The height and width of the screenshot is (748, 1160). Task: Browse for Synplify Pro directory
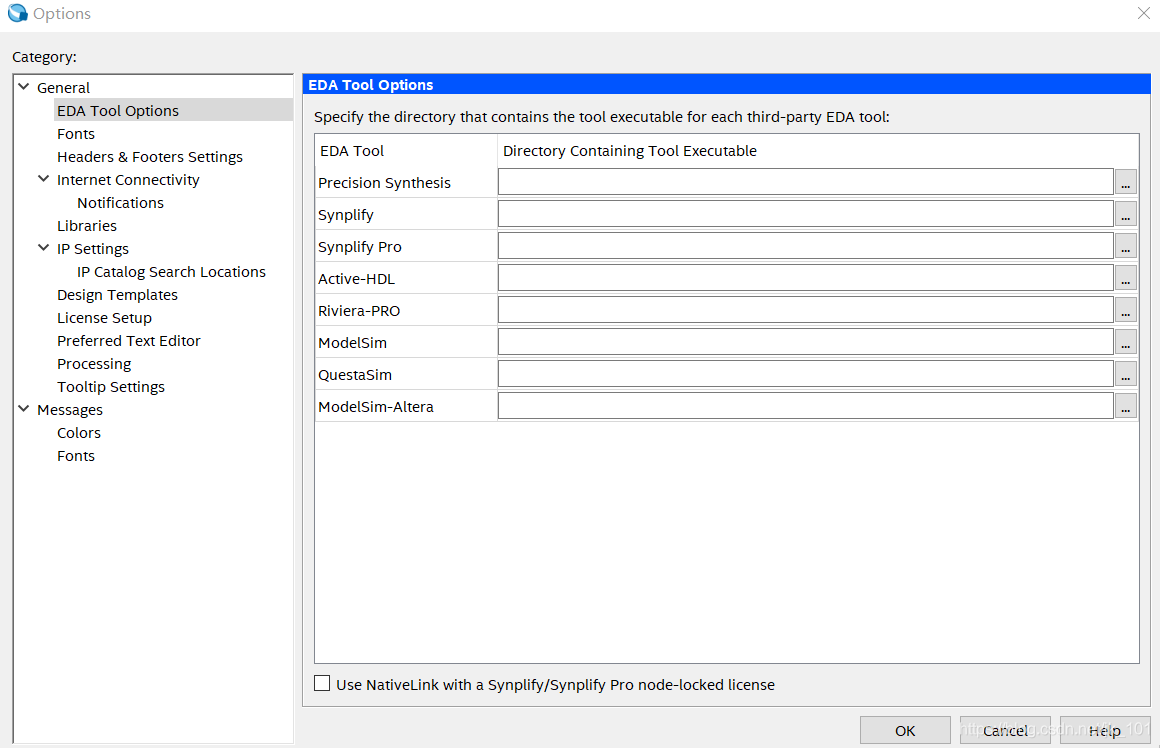1125,246
